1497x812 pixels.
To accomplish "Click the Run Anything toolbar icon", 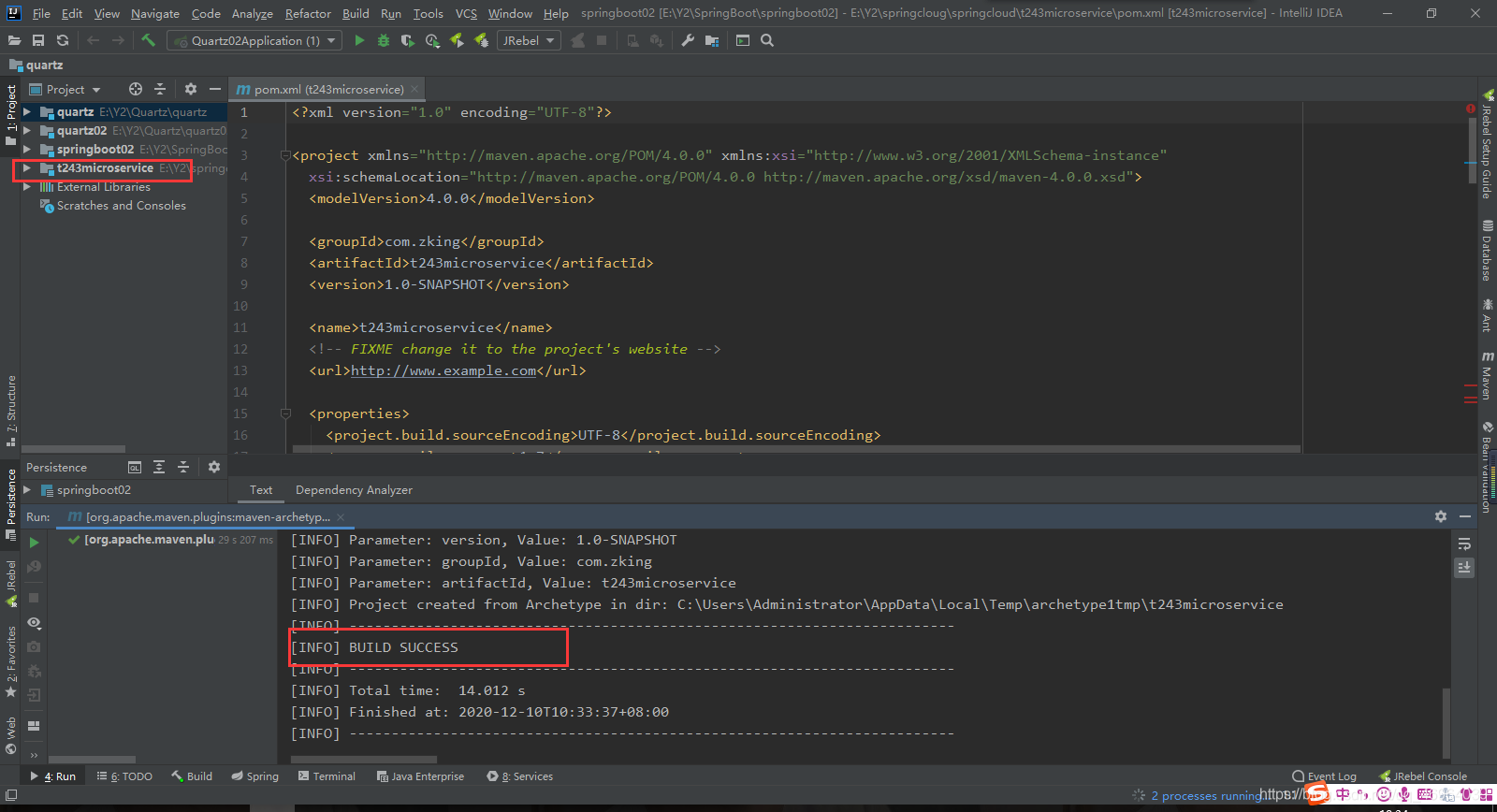I will [x=743, y=40].
